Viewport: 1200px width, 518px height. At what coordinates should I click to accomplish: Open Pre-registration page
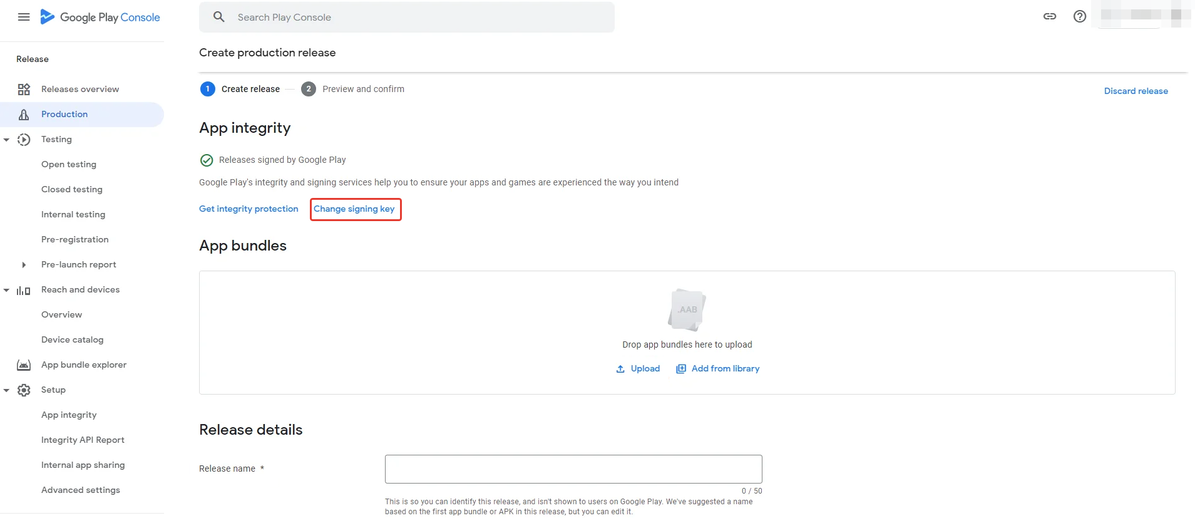coord(75,239)
